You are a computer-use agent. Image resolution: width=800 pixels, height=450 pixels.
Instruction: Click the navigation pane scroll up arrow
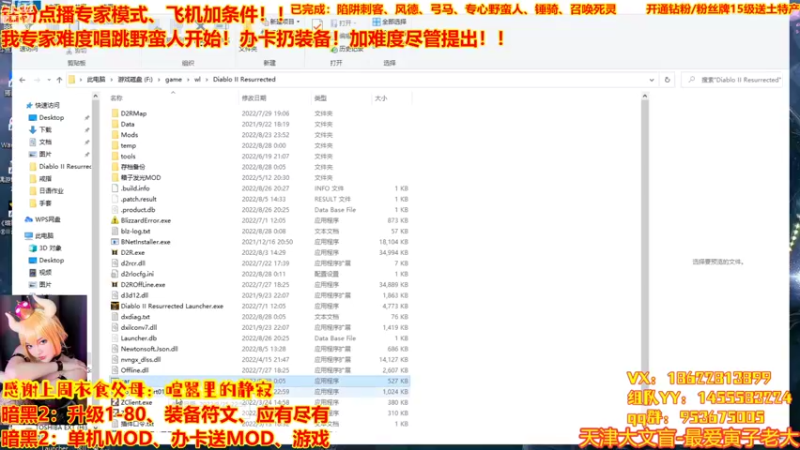point(95,96)
